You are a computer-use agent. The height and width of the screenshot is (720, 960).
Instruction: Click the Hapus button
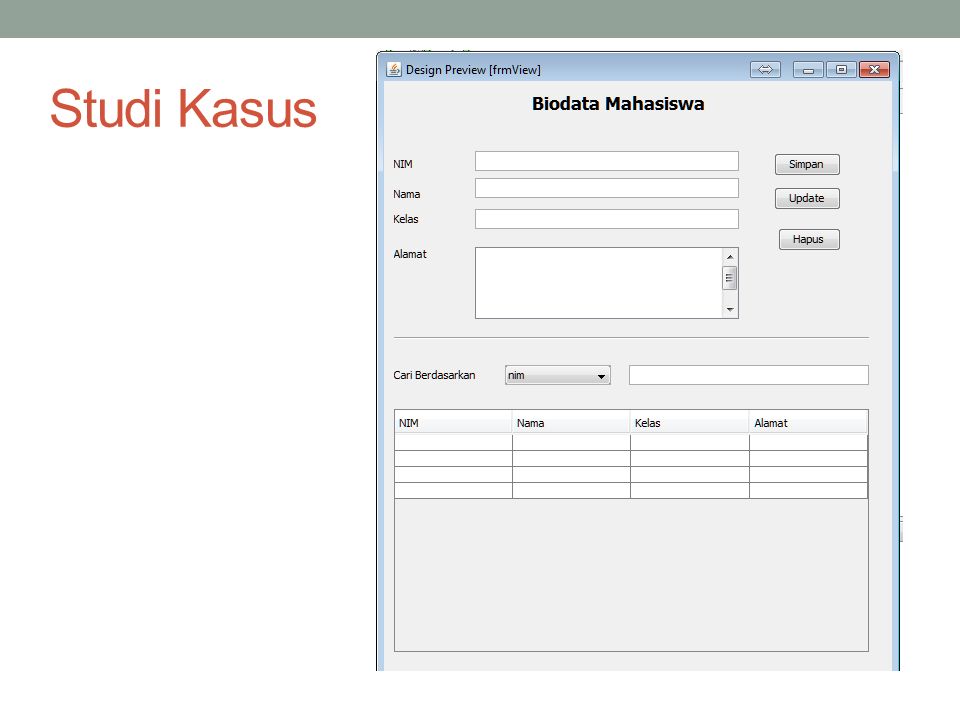click(x=809, y=239)
